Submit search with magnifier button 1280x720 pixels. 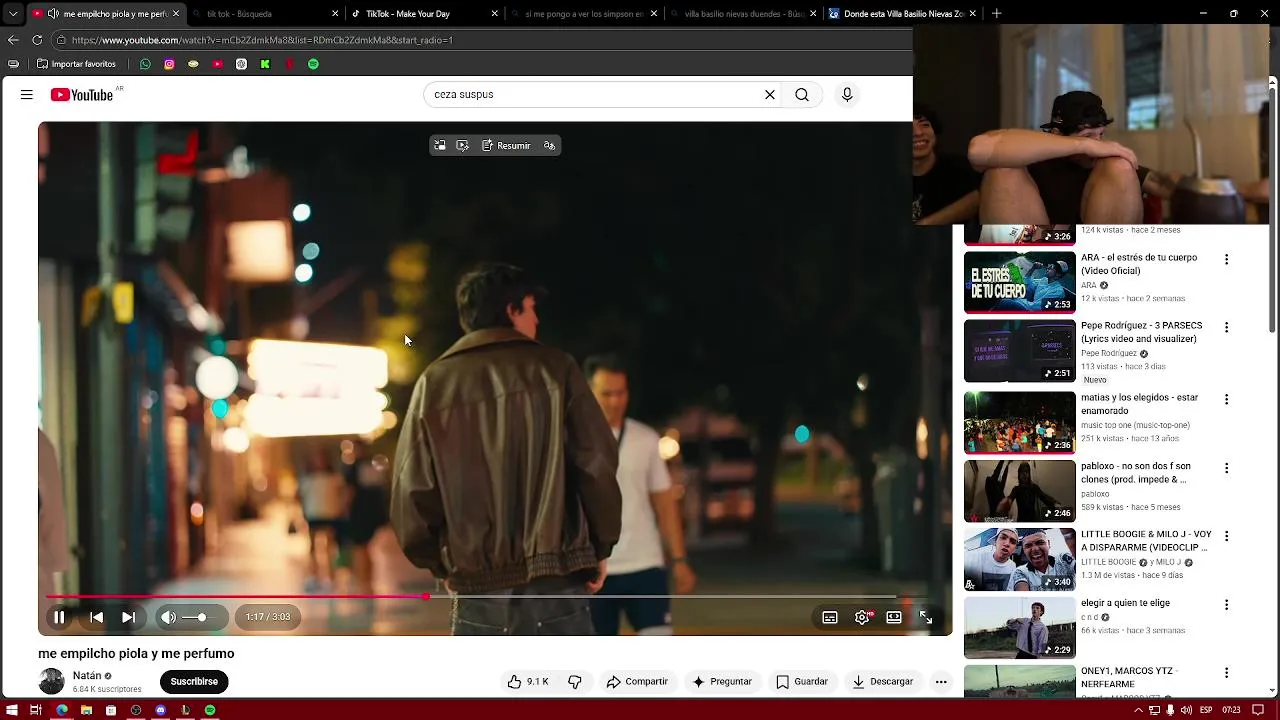pyautogui.click(x=802, y=94)
